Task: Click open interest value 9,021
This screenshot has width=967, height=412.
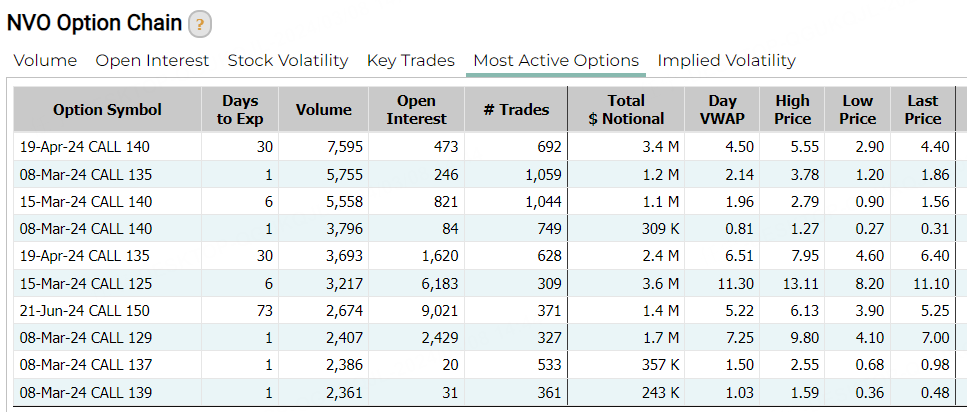Action: tap(440, 311)
